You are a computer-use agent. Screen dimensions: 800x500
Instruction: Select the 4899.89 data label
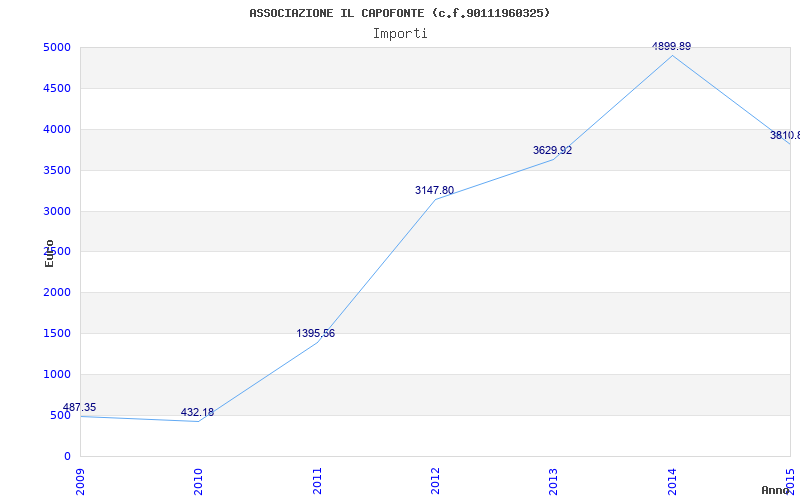pyautogui.click(x=671, y=46)
